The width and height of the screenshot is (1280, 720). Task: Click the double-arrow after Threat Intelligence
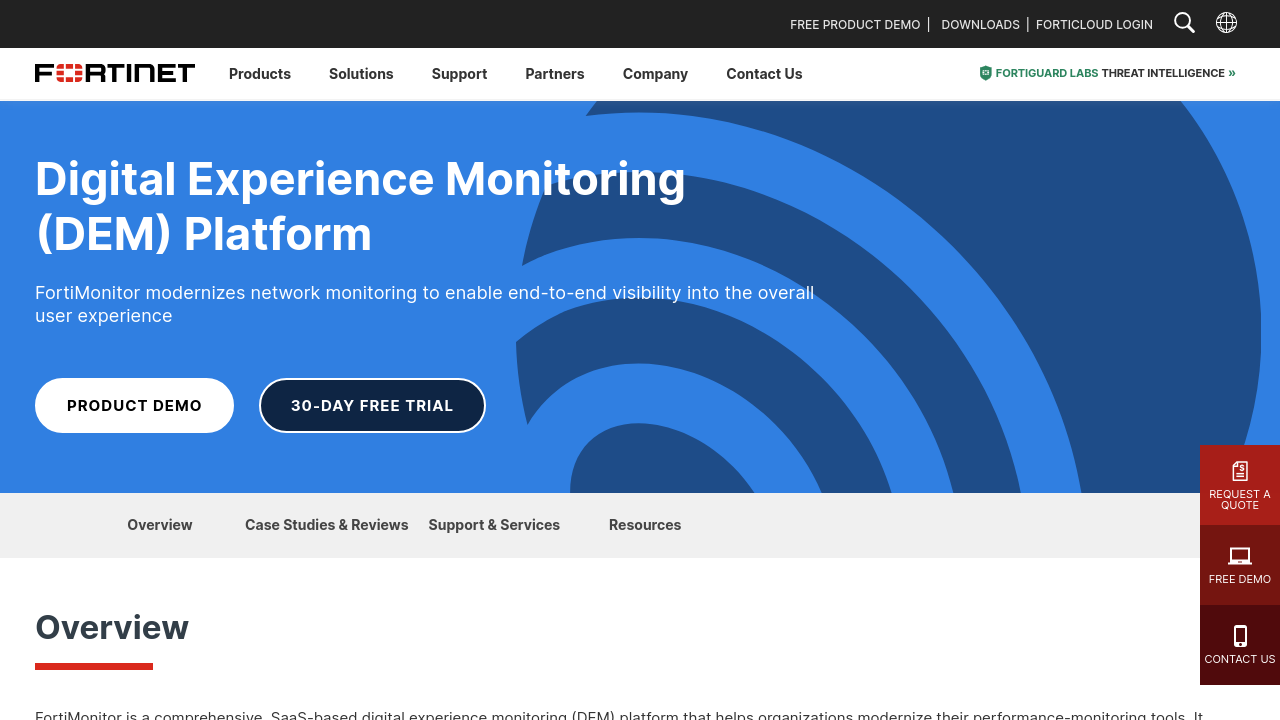point(1232,73)
